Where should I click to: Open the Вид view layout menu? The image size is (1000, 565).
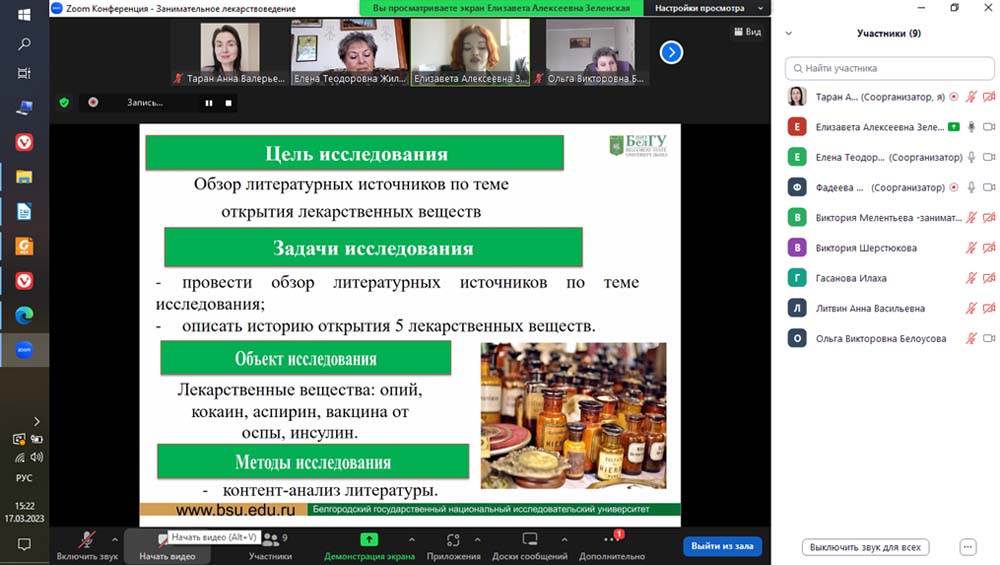coord(746,32)
